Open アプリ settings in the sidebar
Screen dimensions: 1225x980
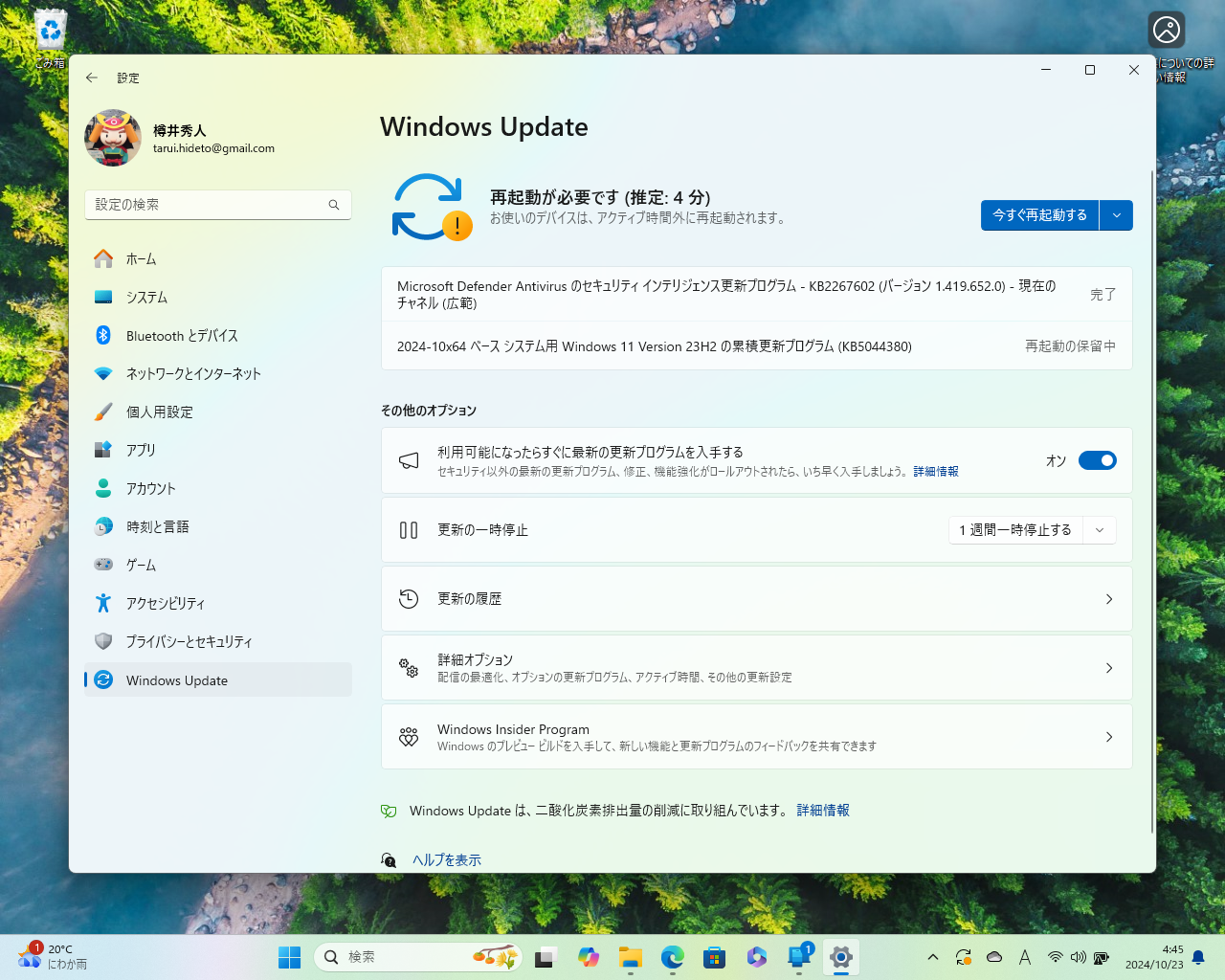pyautogui.click(x=218, y=450)
